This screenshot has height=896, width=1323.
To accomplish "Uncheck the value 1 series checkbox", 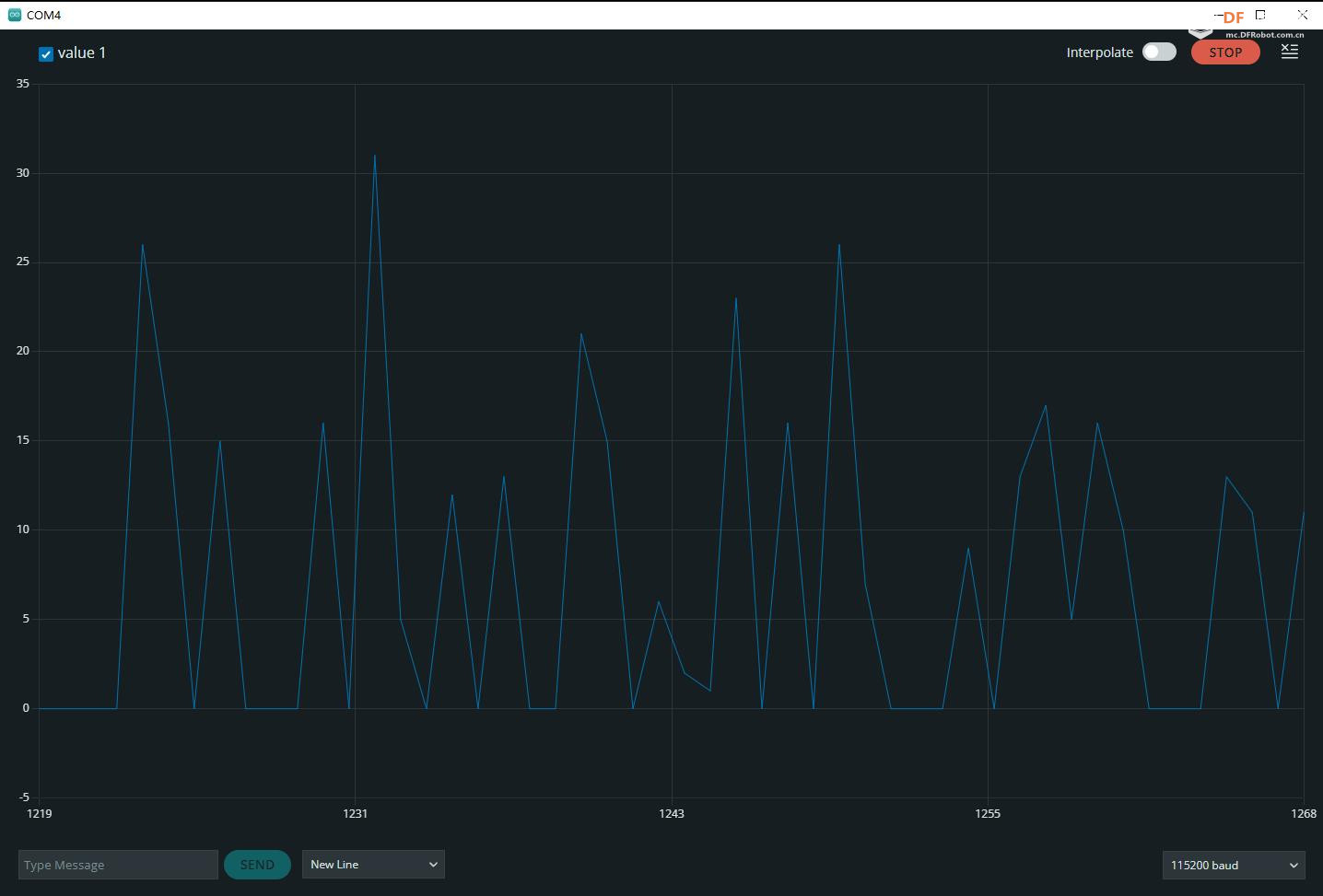I will pos(46,54).
